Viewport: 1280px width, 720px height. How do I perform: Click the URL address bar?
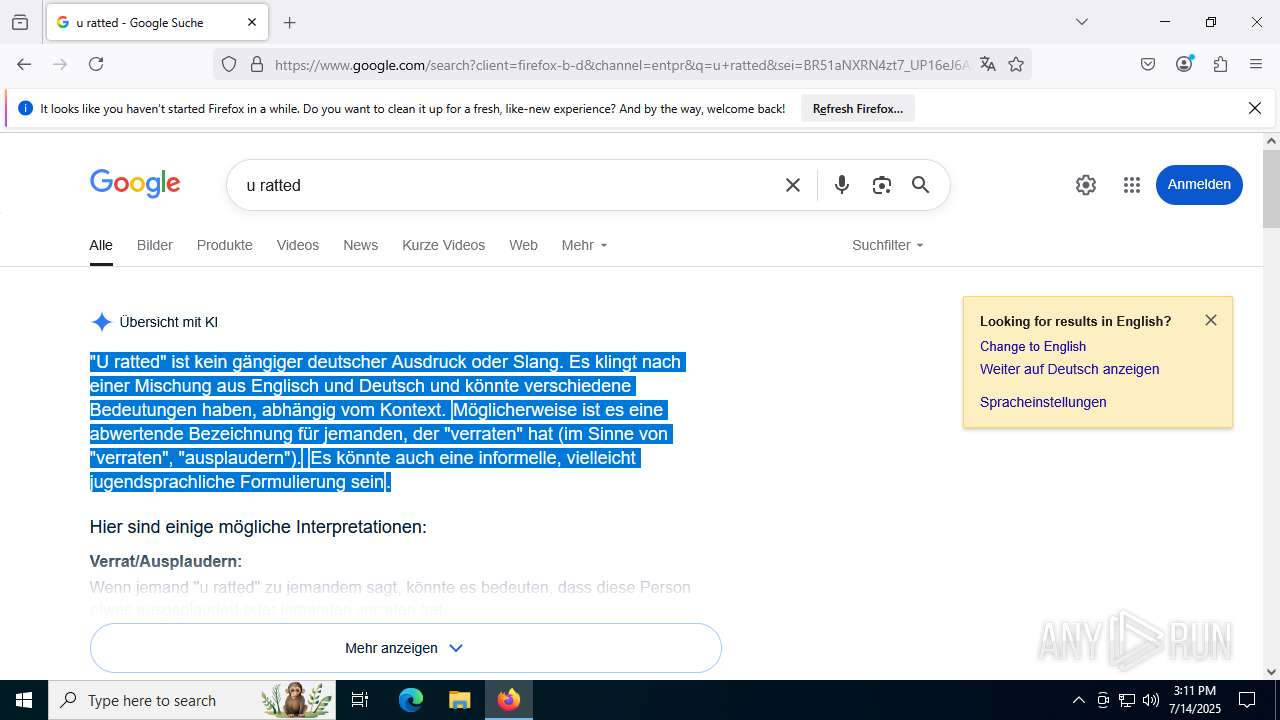(x=620, y=65)
